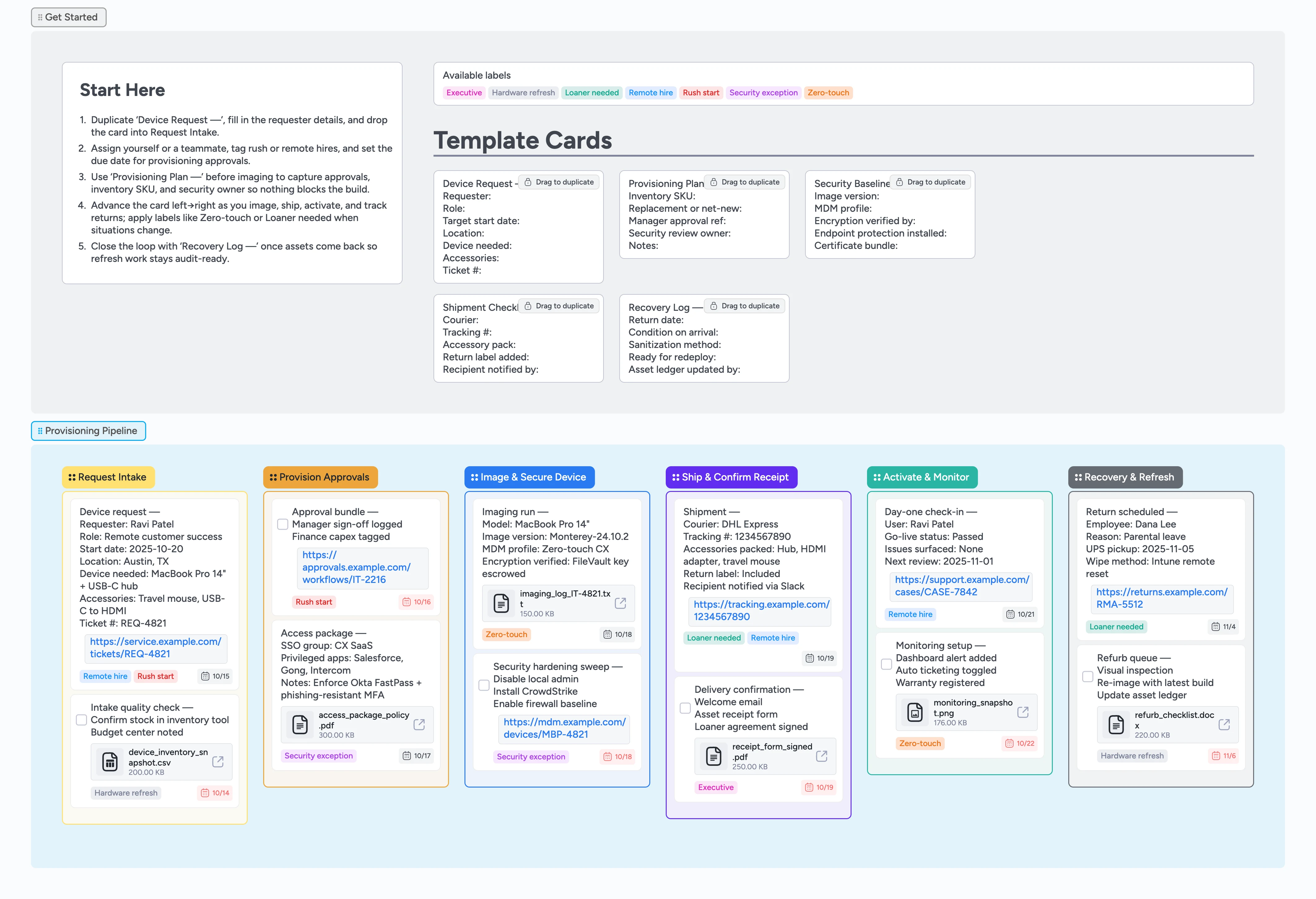1316x899 pixels.
Task: Click the Rush start chip on the Approval bundle card
Action: (x=314, y=602)
